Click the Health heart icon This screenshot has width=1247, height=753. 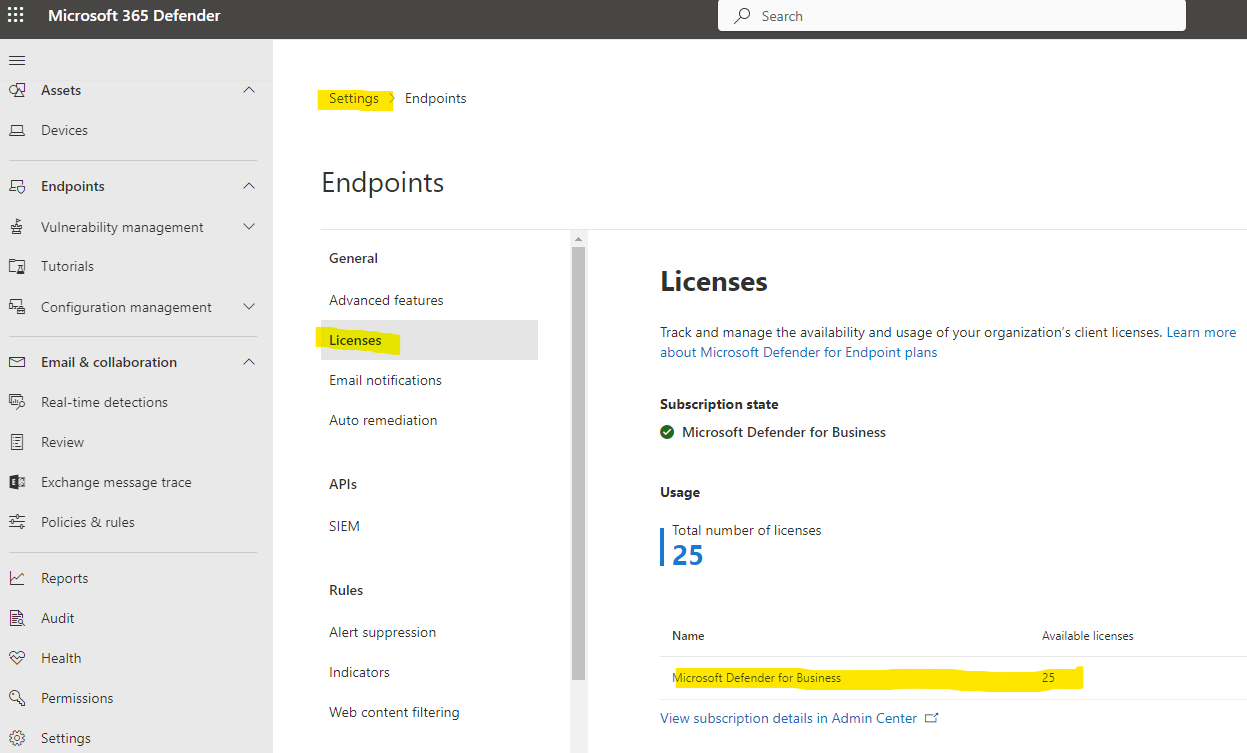point(17,658)
